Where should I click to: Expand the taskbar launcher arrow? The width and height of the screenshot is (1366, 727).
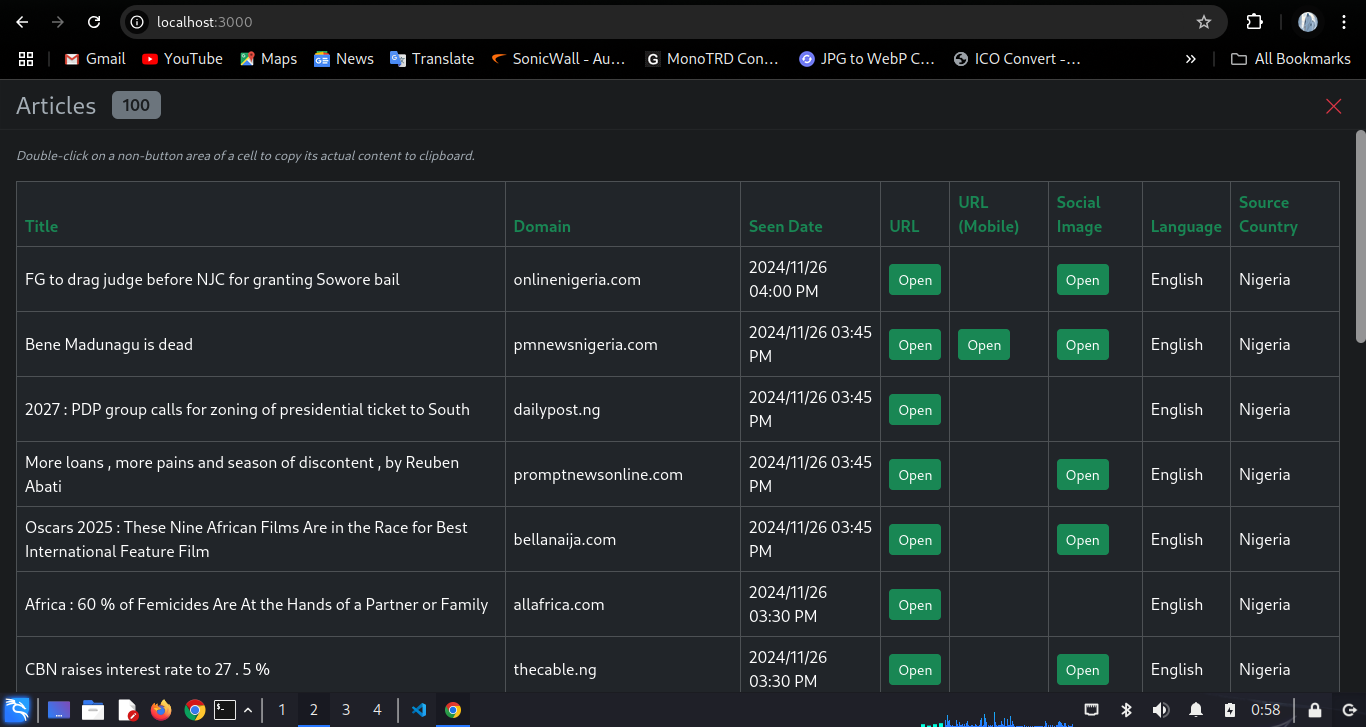point(248,710)
